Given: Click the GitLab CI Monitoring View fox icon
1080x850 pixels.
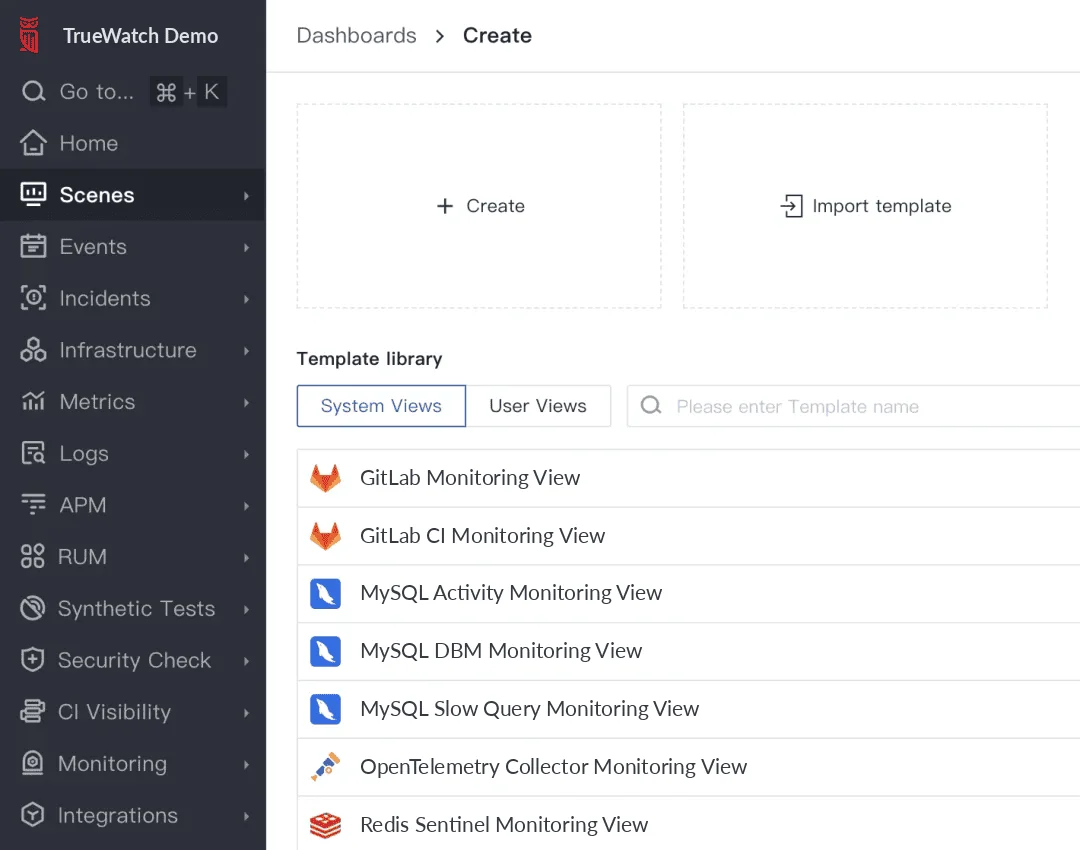Looking at the screenshot, I should (325, 536).
